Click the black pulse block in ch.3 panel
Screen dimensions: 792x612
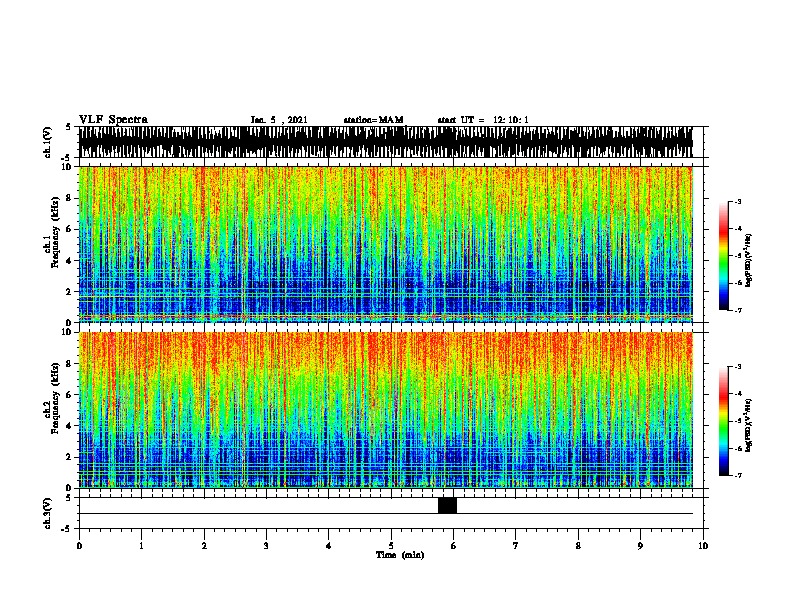coord(448,505)
